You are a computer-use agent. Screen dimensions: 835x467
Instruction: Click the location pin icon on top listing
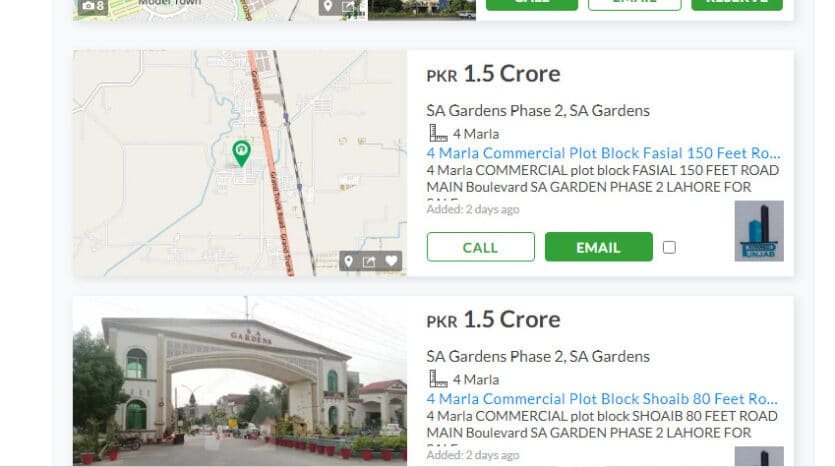[328, 6]
